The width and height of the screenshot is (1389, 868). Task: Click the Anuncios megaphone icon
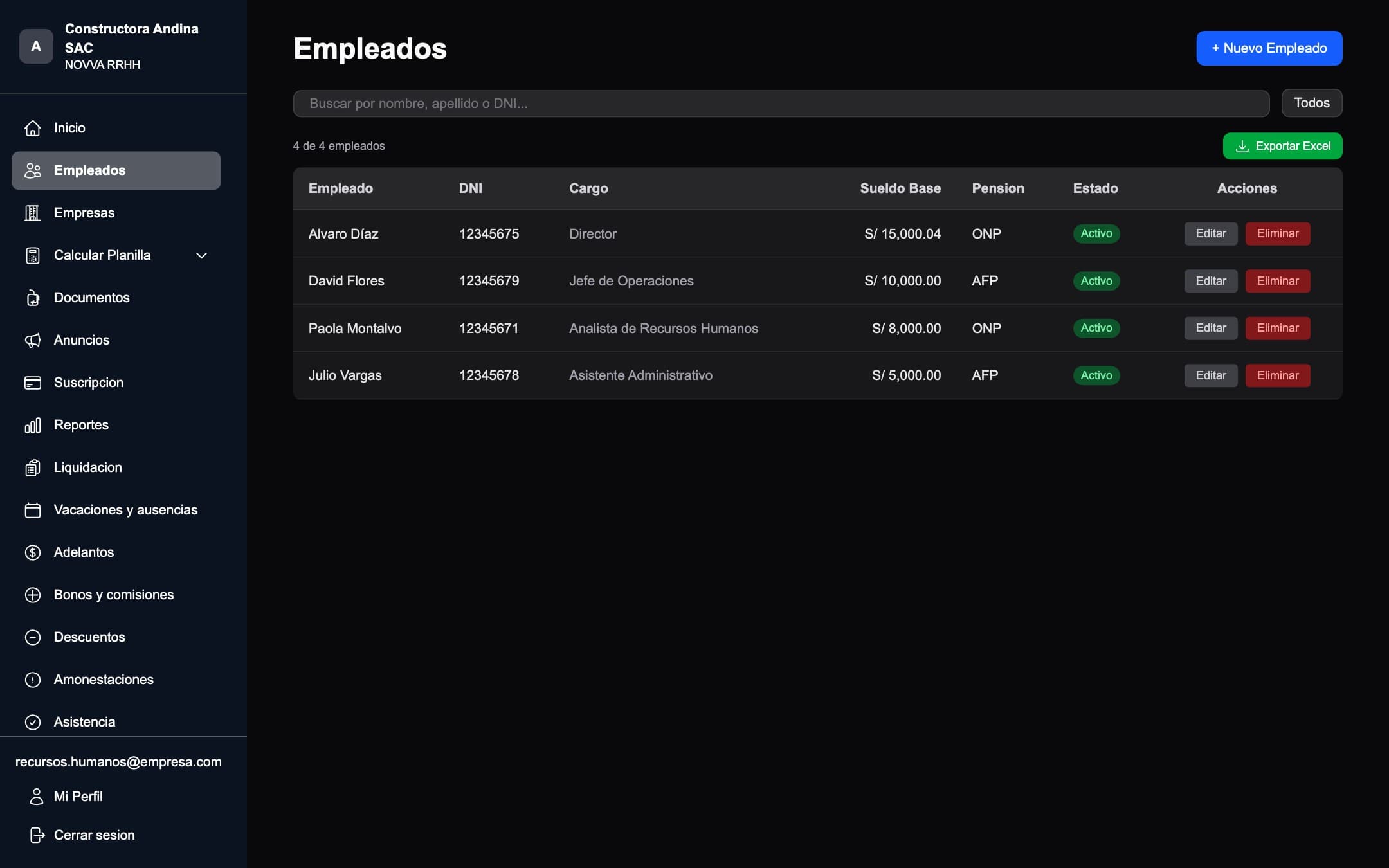coord(33,340)
